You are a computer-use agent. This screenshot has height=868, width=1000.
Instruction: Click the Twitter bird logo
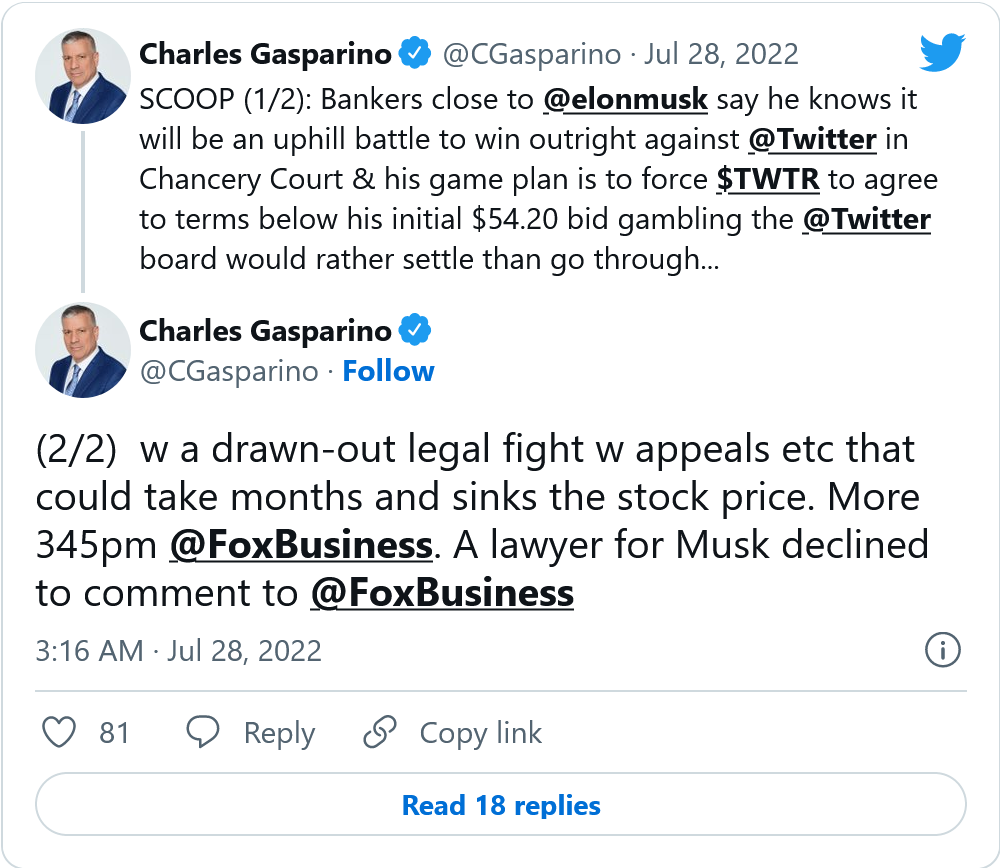point(941,53)
